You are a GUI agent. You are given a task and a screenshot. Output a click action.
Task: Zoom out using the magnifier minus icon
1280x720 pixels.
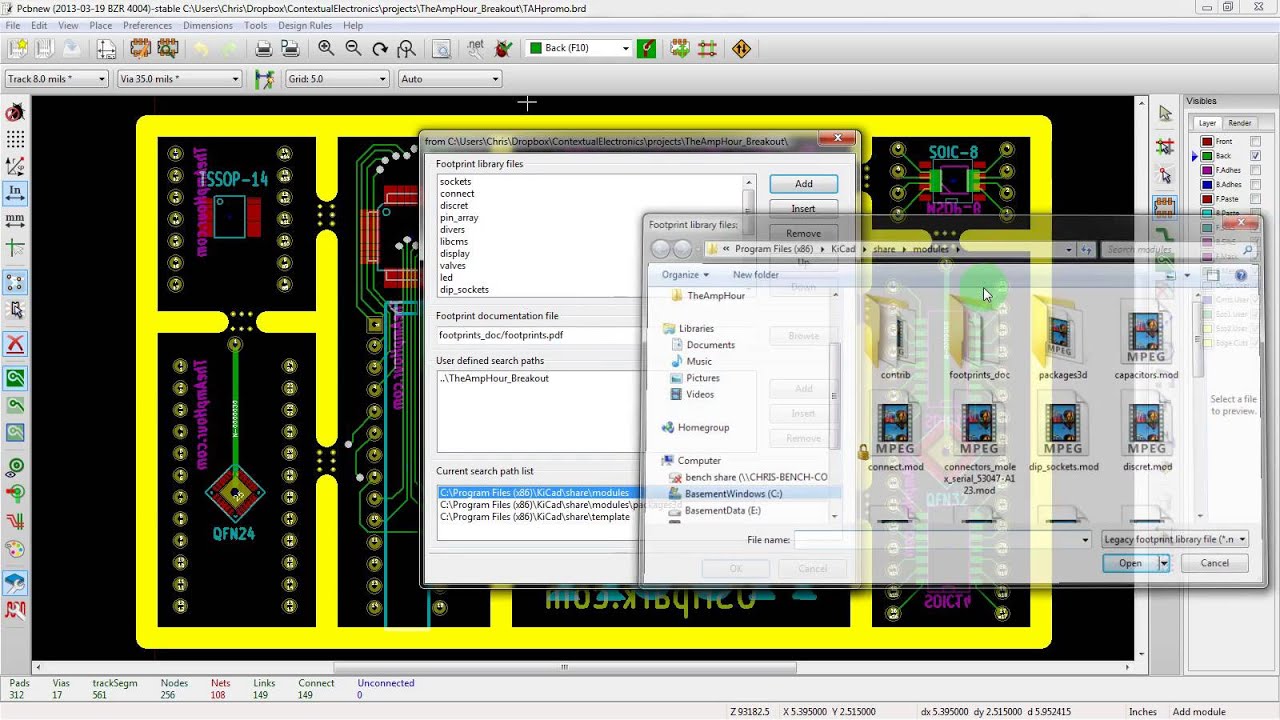click(x=353, y=48)
